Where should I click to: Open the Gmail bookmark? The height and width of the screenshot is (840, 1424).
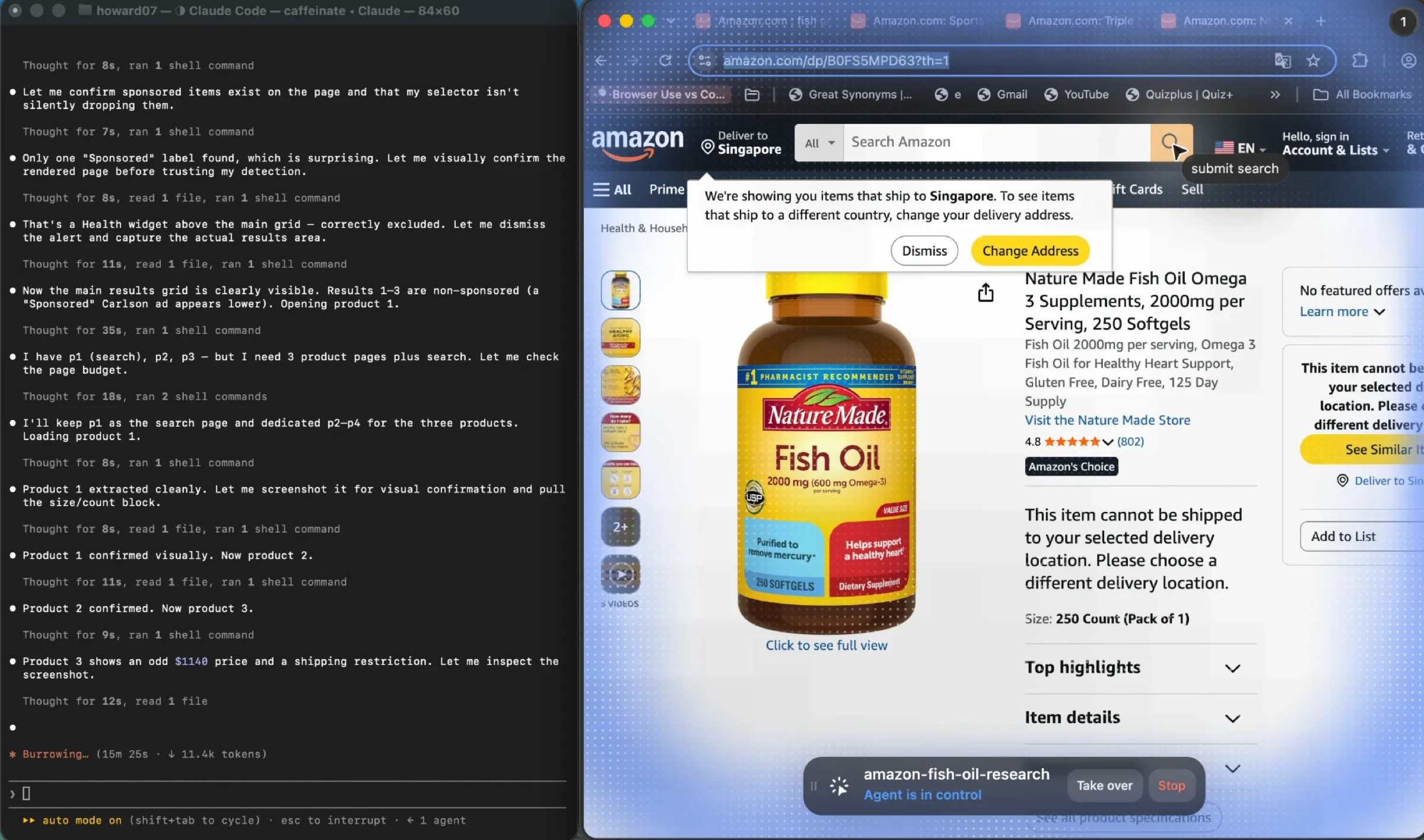[1002, 94]
